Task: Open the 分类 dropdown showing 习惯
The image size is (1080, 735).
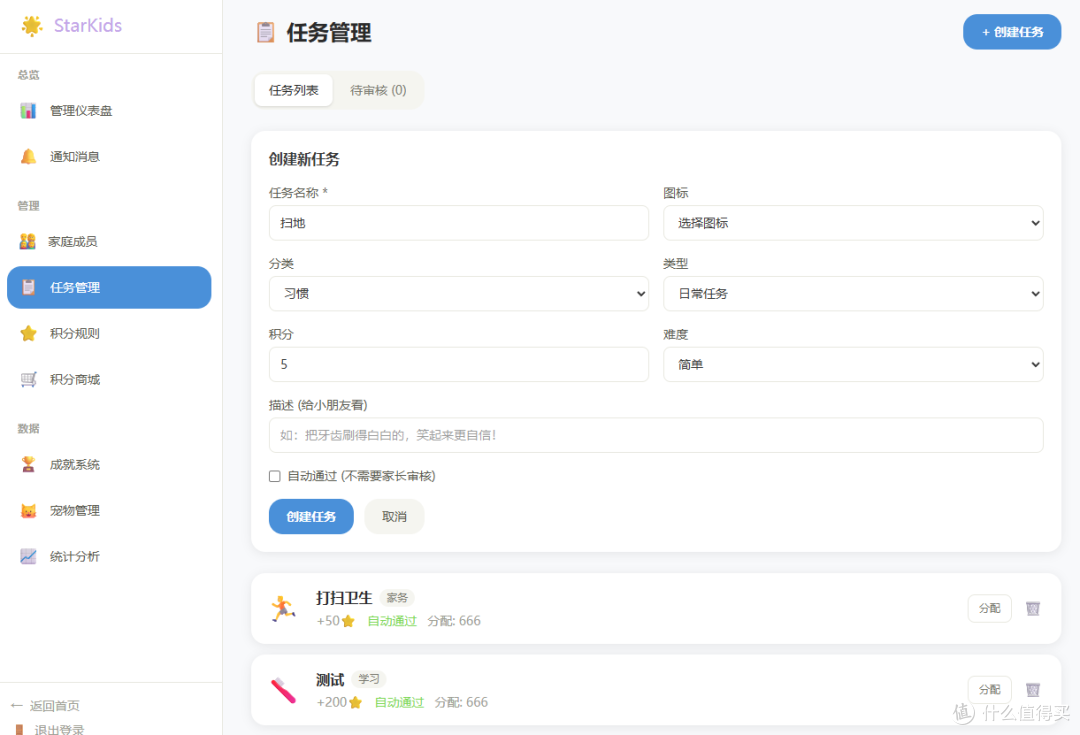Action: [x=459, y=293]
